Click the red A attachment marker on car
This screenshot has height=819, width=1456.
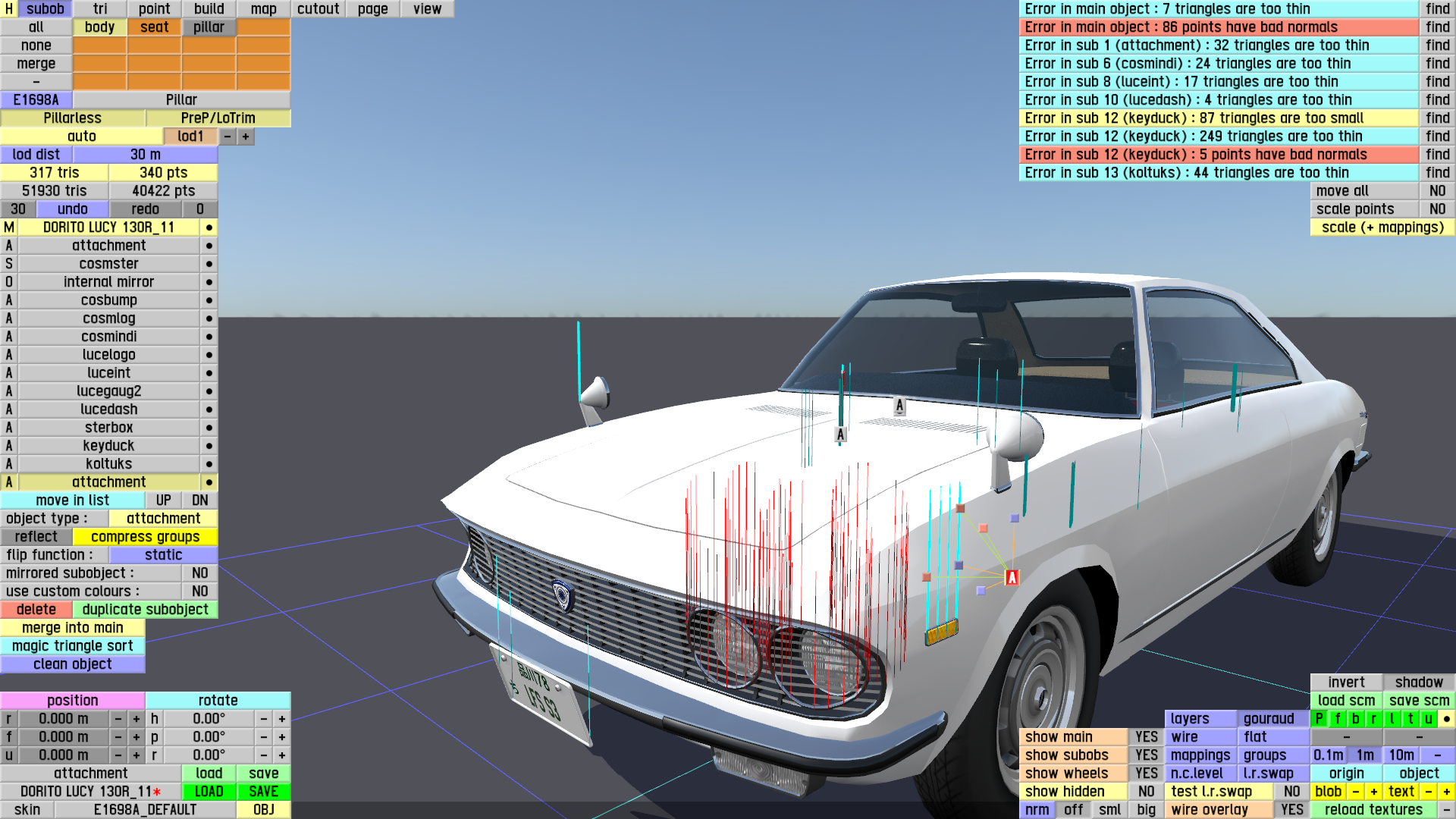point(1012,578)
